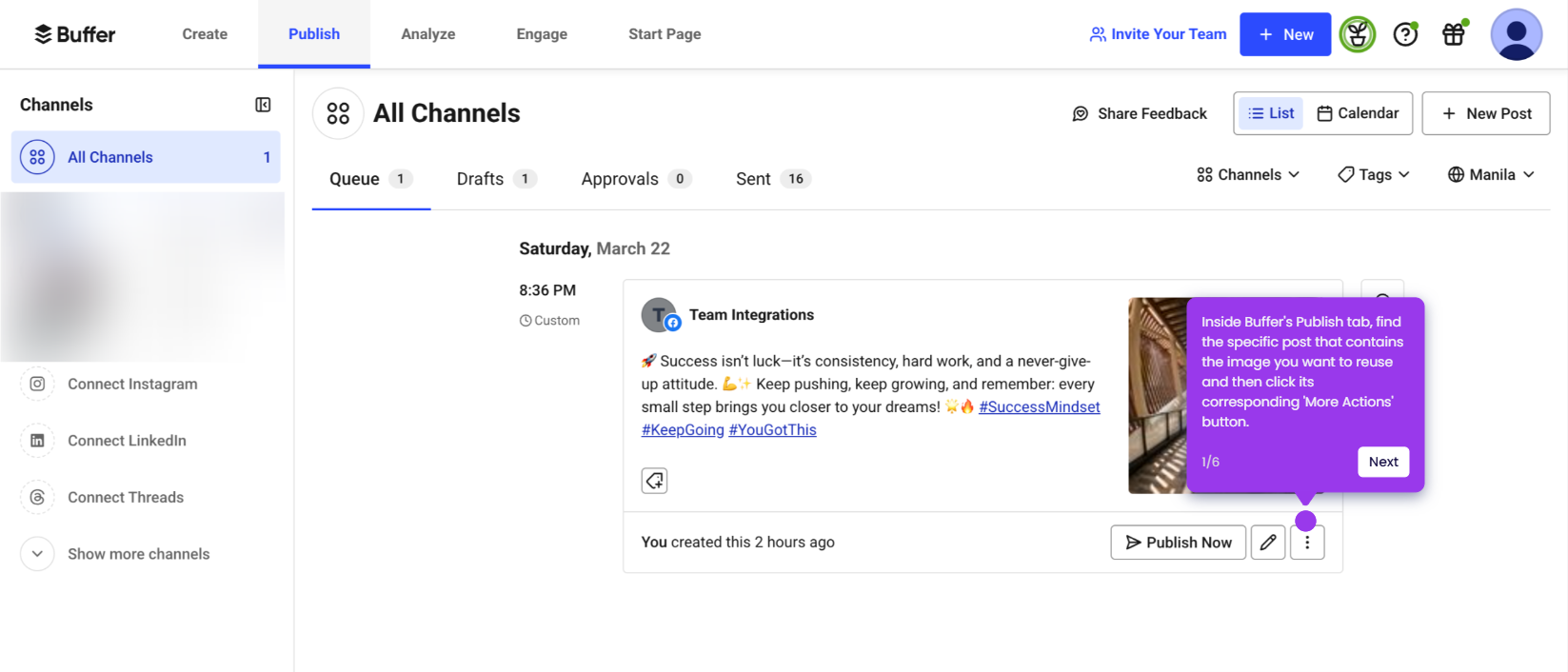Collapse the Channels sidebar panel icon
This screenshot has height=672, width=1568.
click(x=263, y=105)
